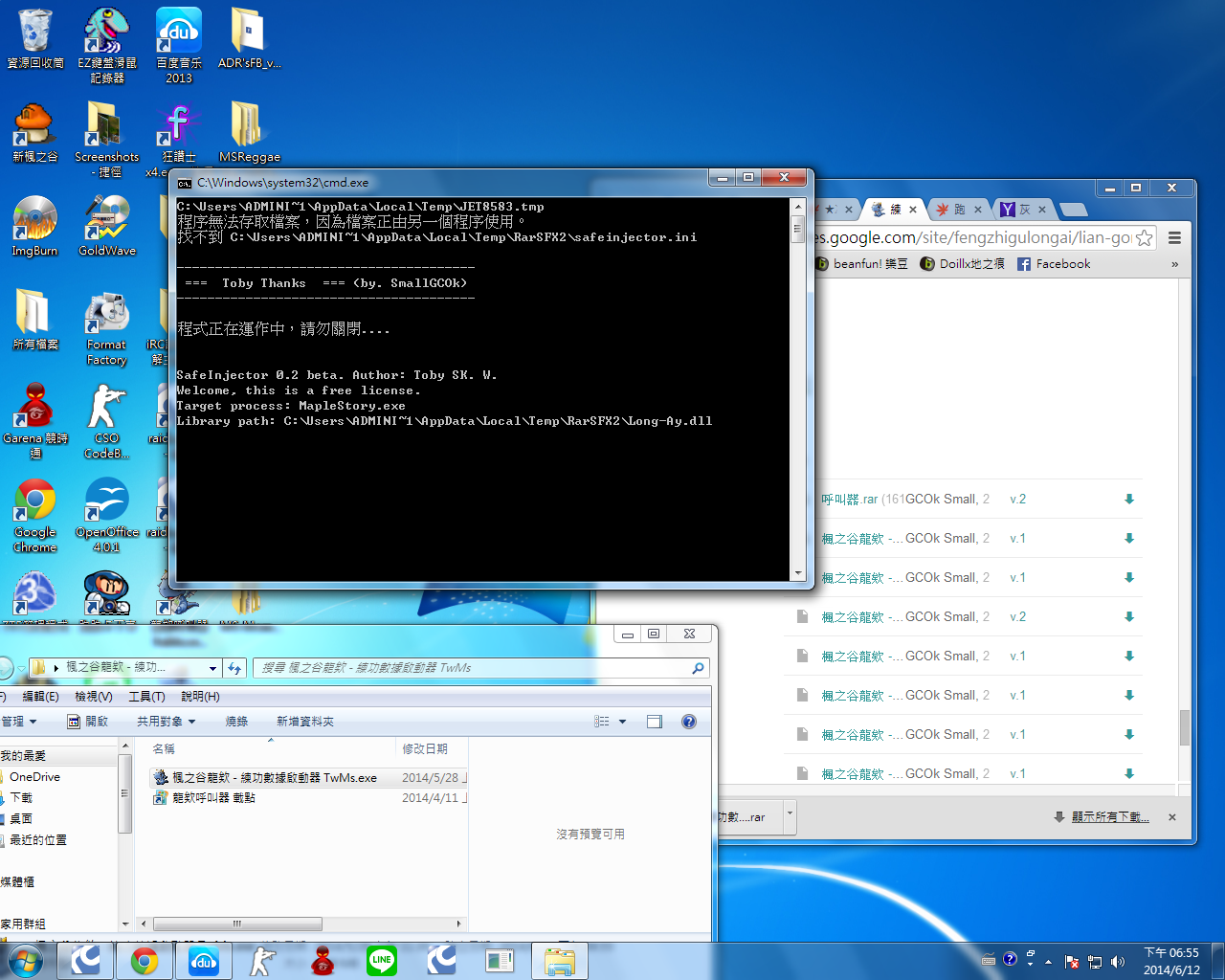1225x980 pixels.
Task: Select 下載 in Explorer navigation pane
Action: (x=21, y=797)
